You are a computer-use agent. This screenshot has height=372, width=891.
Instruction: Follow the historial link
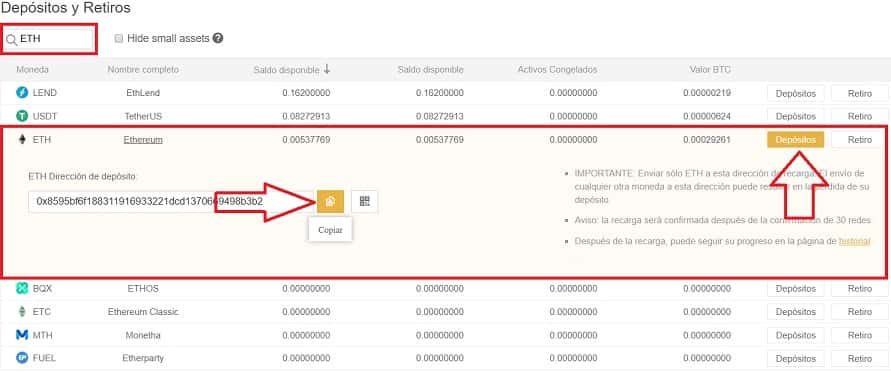(x=855, y=241)
